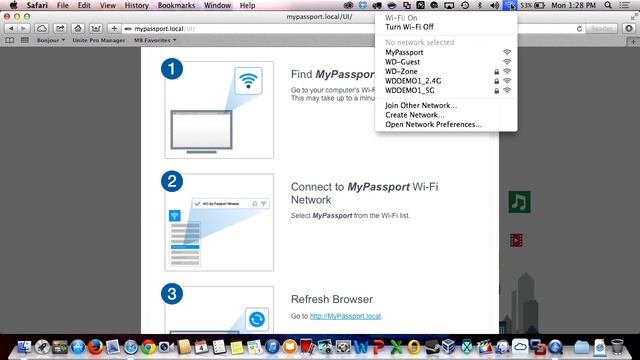640x360 pixels.
Task: Open Finder from the Dock
Action: (24, 347)
